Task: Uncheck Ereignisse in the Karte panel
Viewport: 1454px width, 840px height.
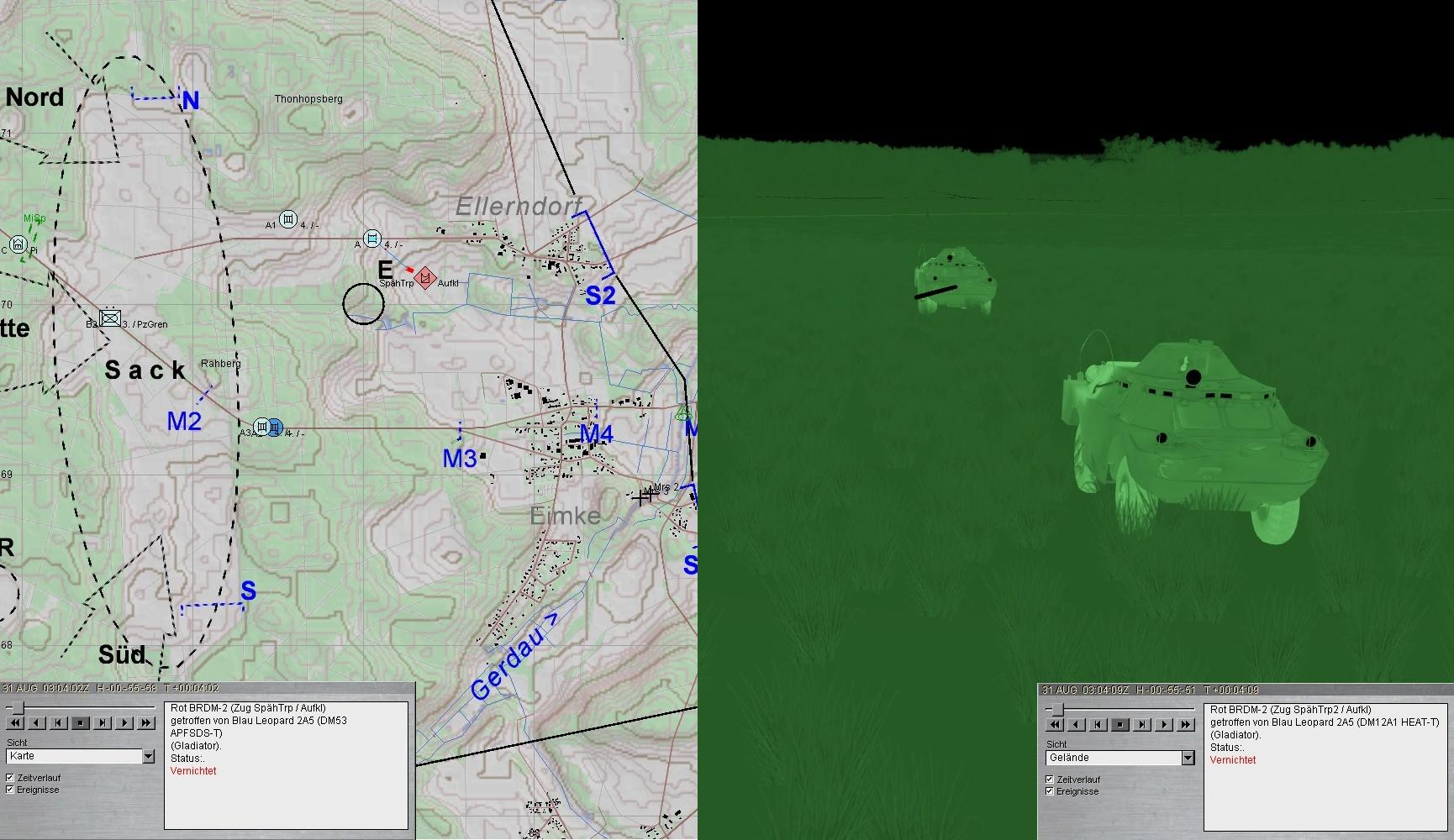Action: [10, 790]
